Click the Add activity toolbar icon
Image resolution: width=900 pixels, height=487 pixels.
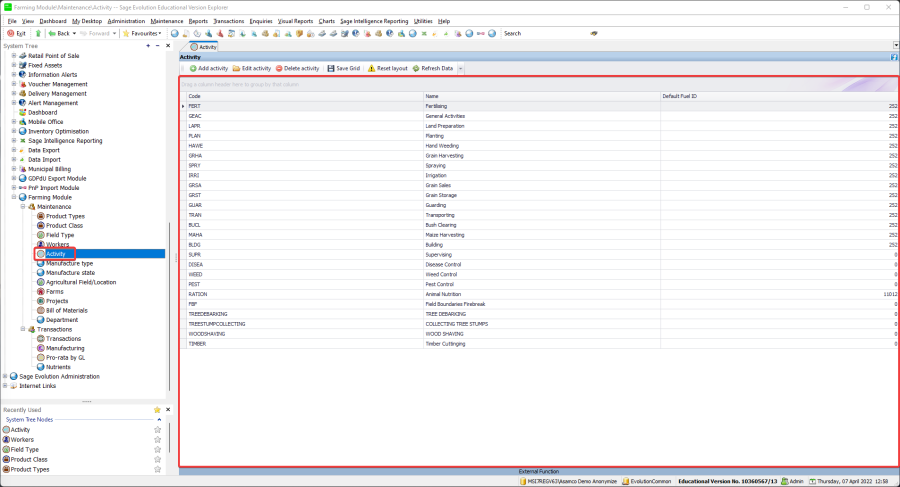pos(192,68)
